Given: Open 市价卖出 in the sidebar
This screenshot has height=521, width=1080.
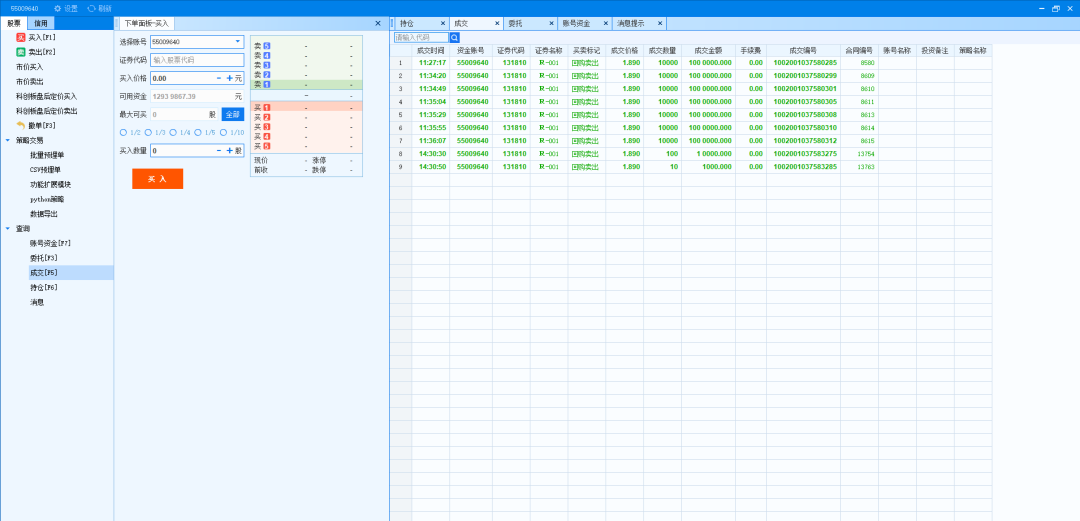Looking at the screenshot, I should pyautogui.click(x=30, y=81).
